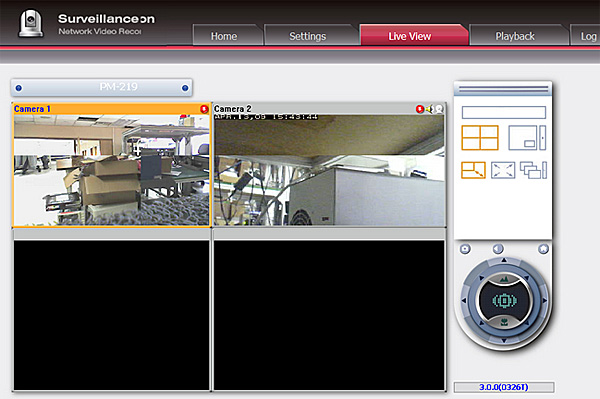Switch to the Settings tab
The width and height of the screenshot is (600, 399).
[308, 36]
